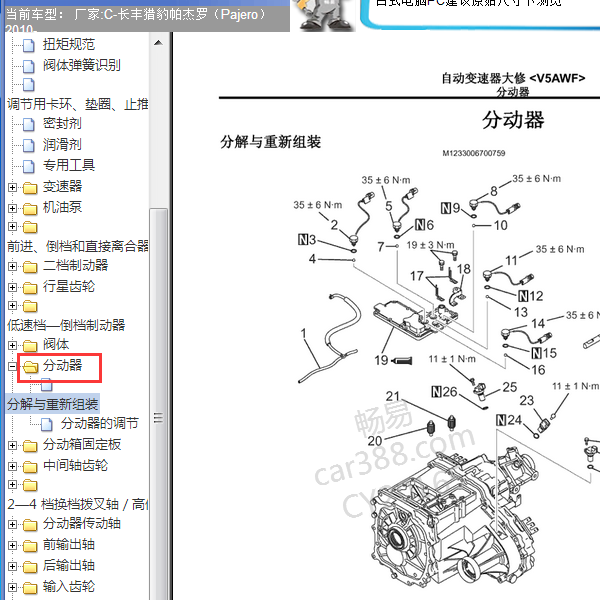This screenshot has height=600, width=600.
Task: Select the 变速器 tree item
Action: (62, 186)
